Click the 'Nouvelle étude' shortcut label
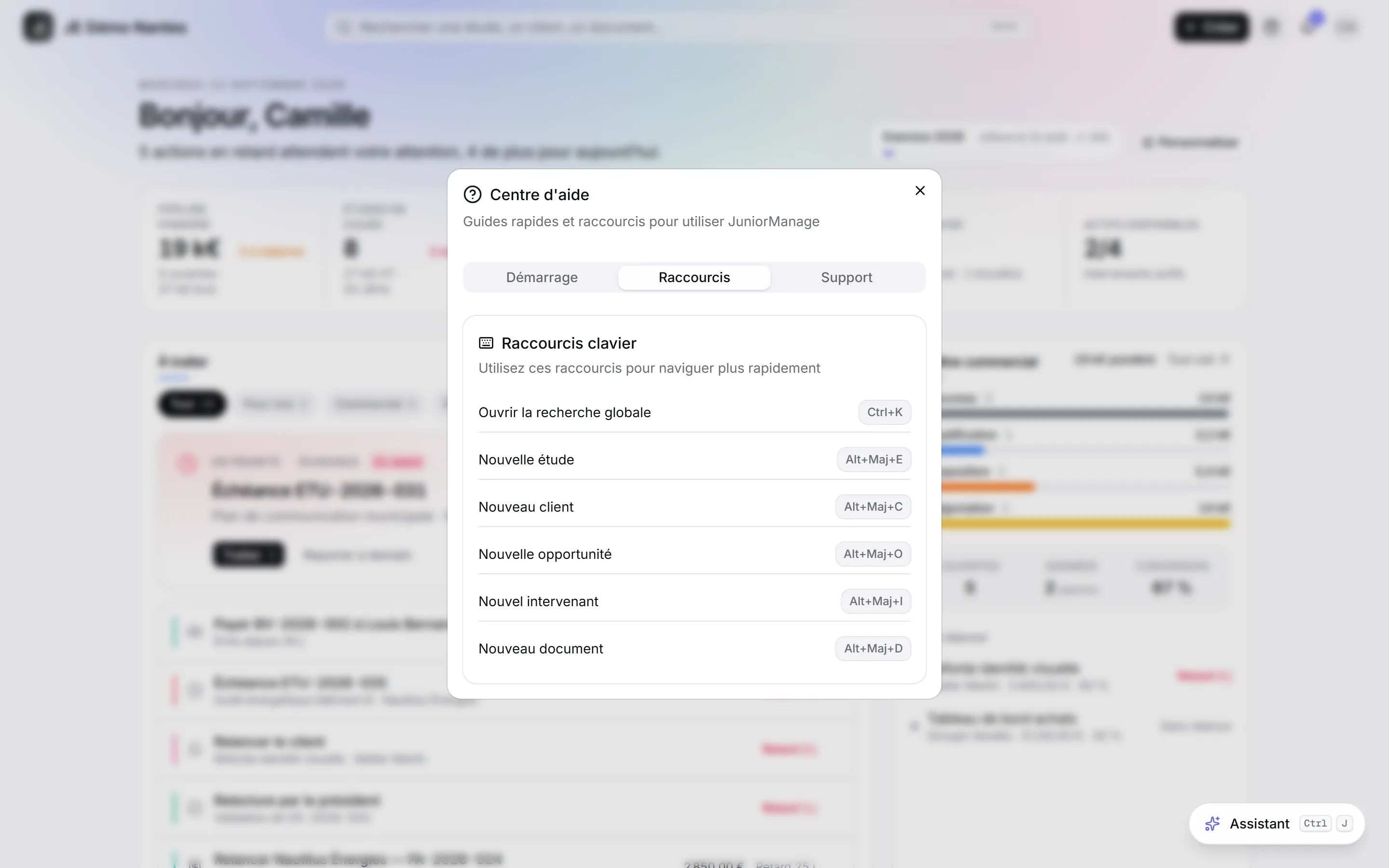 pyautogui.click(x=526, y=460)
